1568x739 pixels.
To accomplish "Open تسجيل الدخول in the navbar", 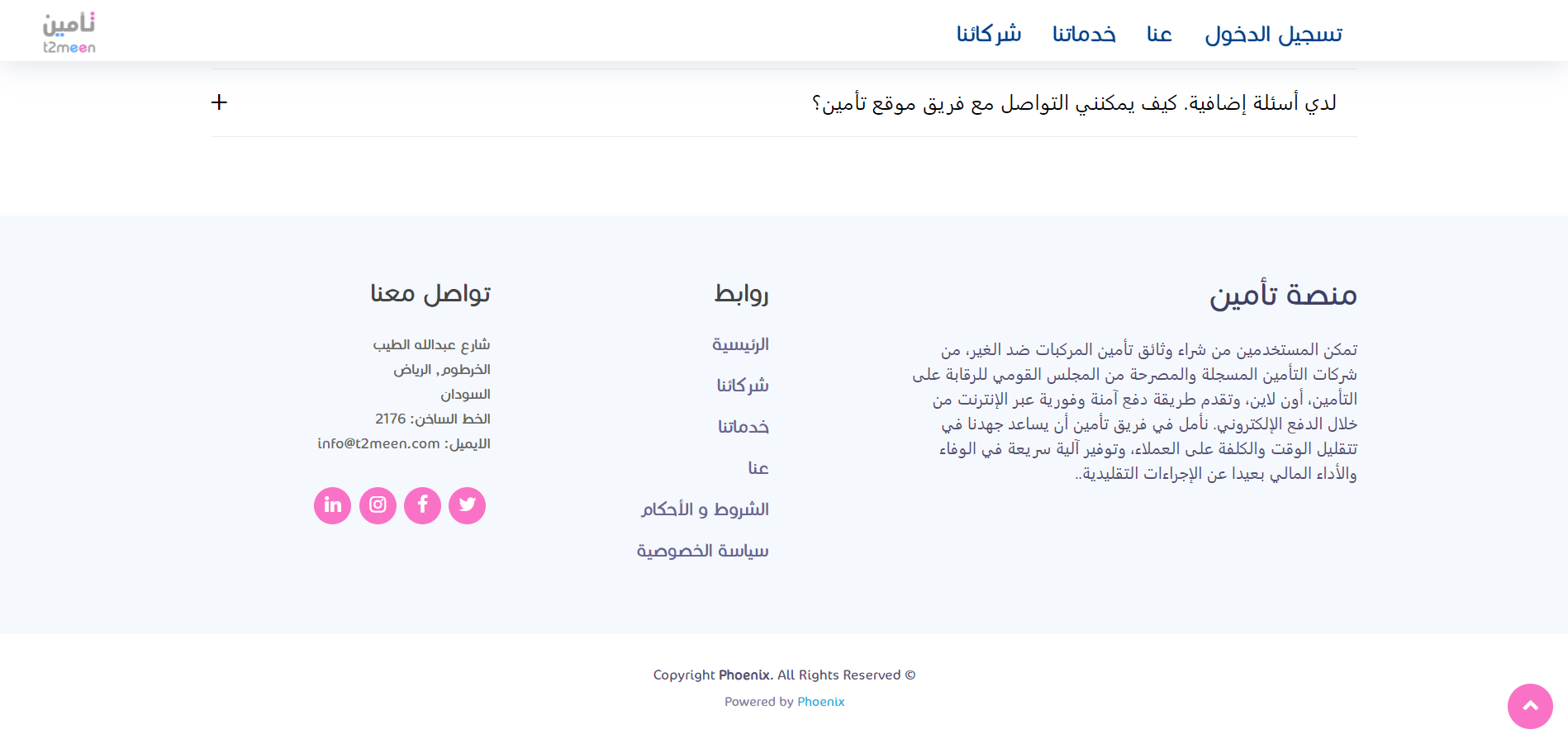I will 1273,35.
